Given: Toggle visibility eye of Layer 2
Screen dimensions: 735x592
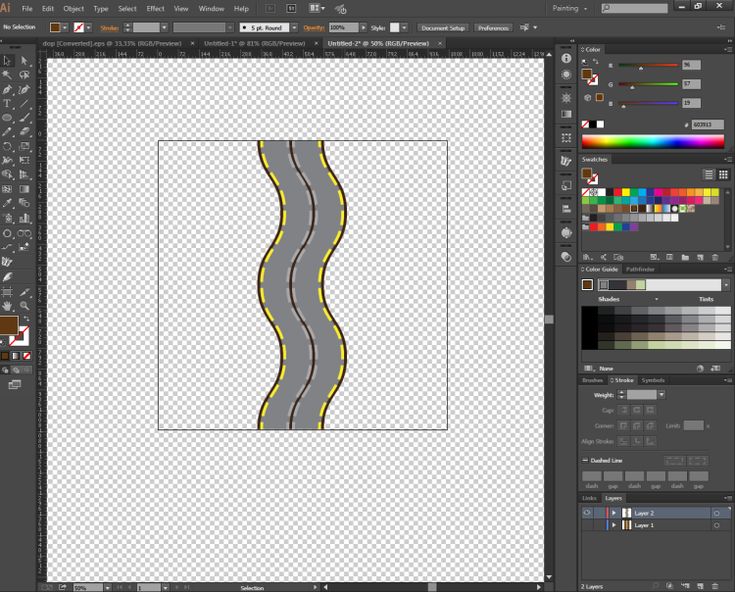Looking at the screenshot, I should [587, 513].
